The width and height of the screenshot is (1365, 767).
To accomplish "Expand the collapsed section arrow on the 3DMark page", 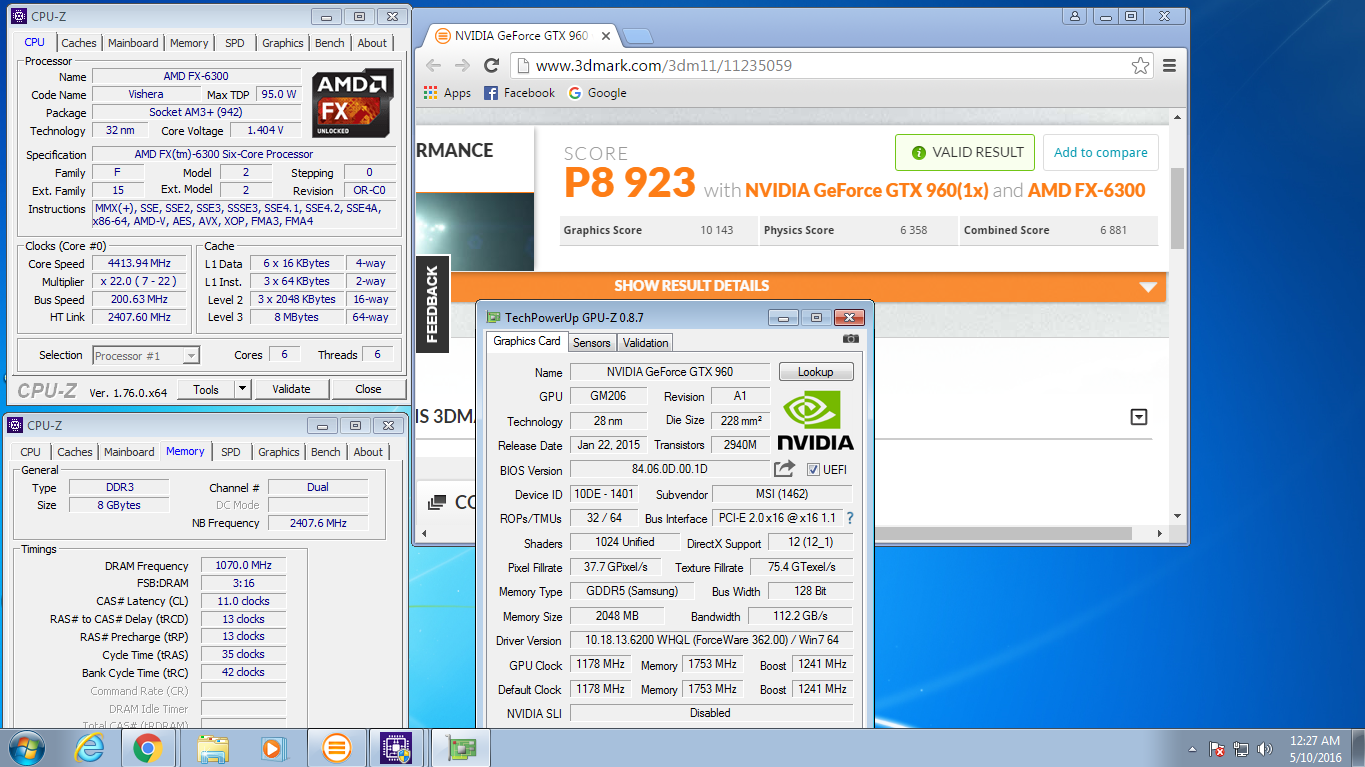I will coord(1138,417).
